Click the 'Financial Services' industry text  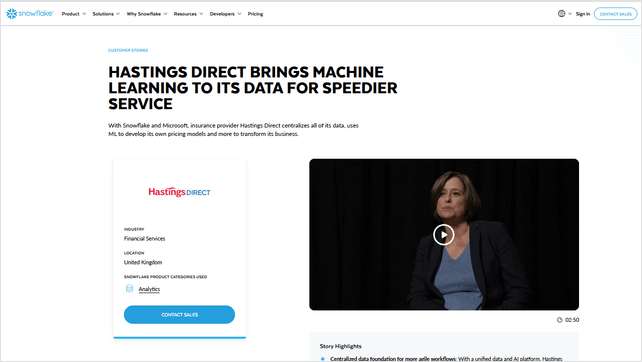[x=145, y=238]
